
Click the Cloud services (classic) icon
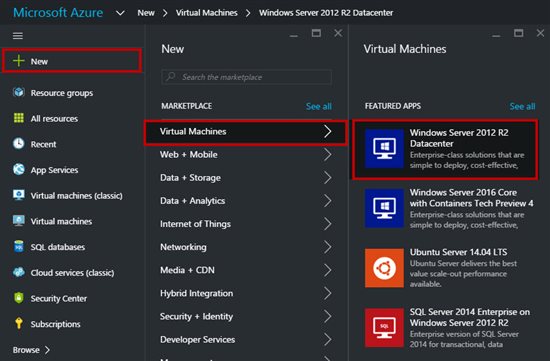pos(19,272)
